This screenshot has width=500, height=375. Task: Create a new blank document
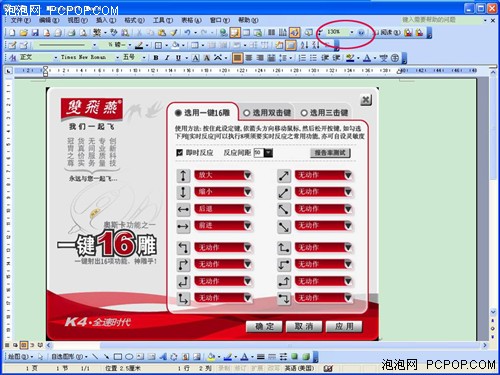pos(12,33)
